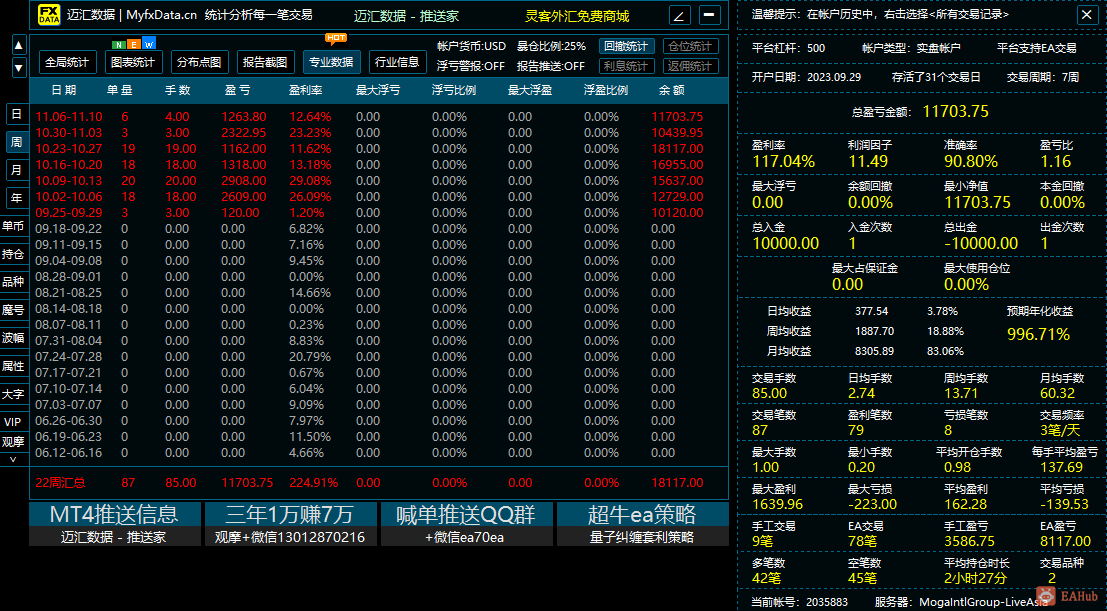Select the 专业数据 button
The image size is (1107, 611).
[x=331, y=62]
